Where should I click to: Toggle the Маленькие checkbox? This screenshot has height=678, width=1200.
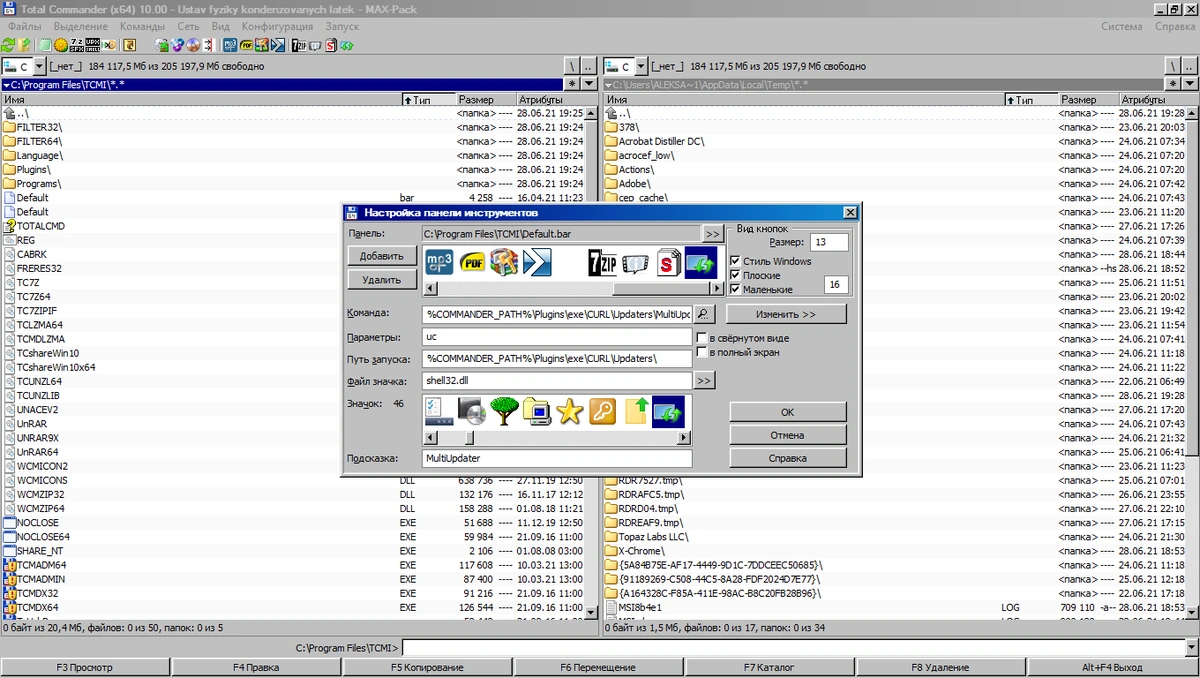tap(736, 289)
